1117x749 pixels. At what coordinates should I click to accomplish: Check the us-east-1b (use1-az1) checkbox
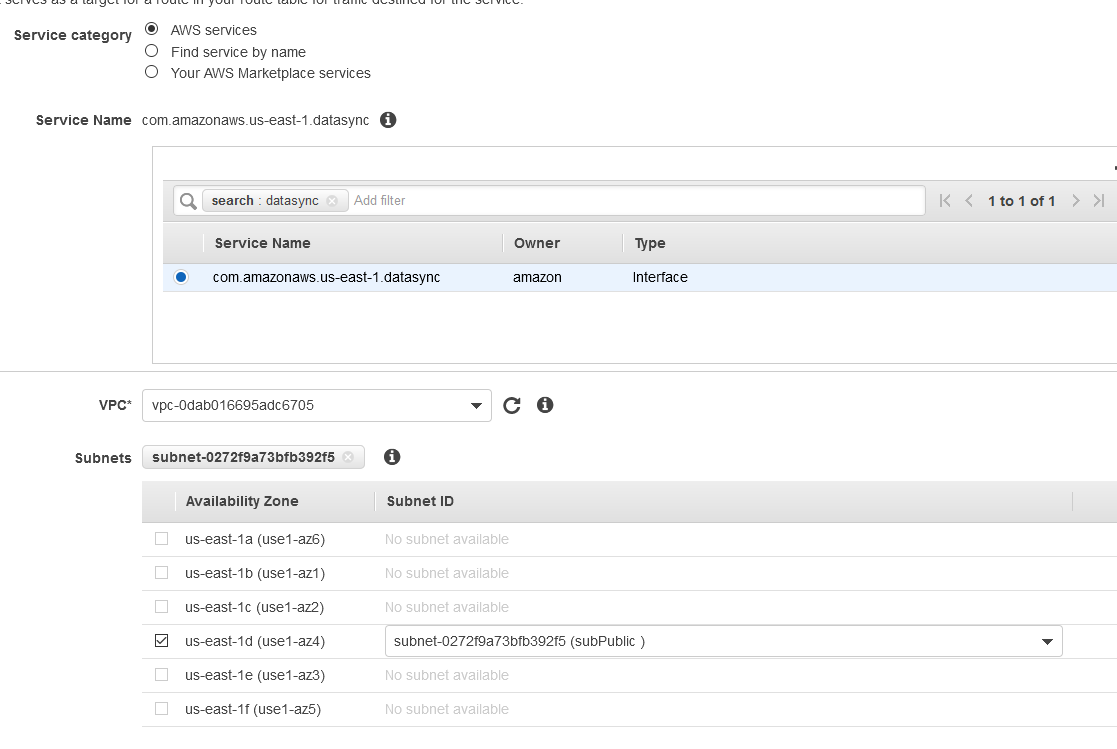coord(162,573)
